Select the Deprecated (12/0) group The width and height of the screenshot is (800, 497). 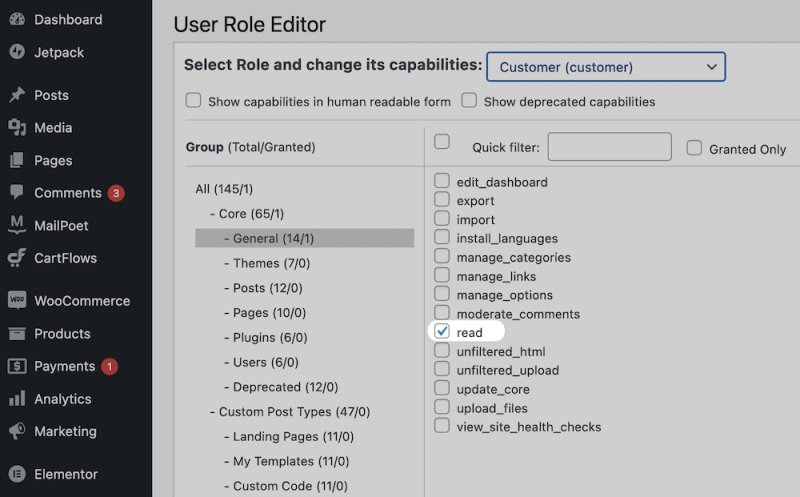click(x=281, y=387)
